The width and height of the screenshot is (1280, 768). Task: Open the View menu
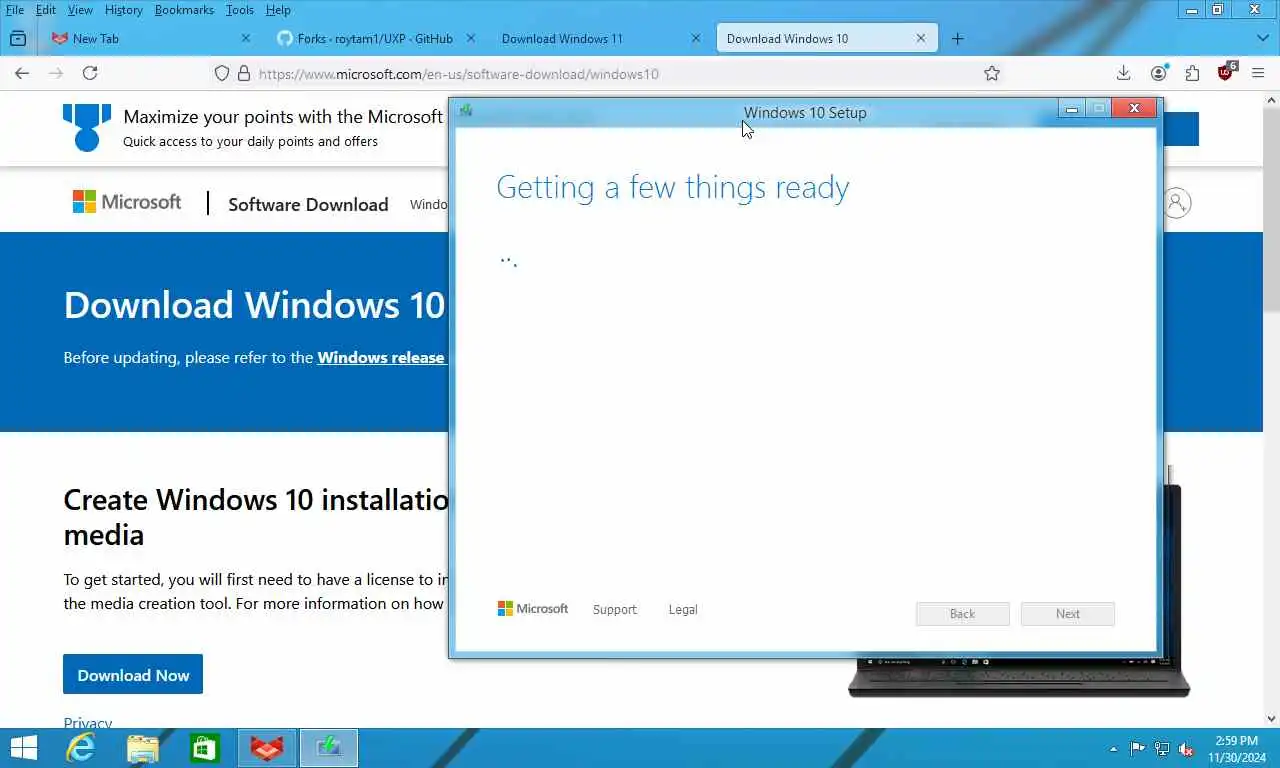80,10
